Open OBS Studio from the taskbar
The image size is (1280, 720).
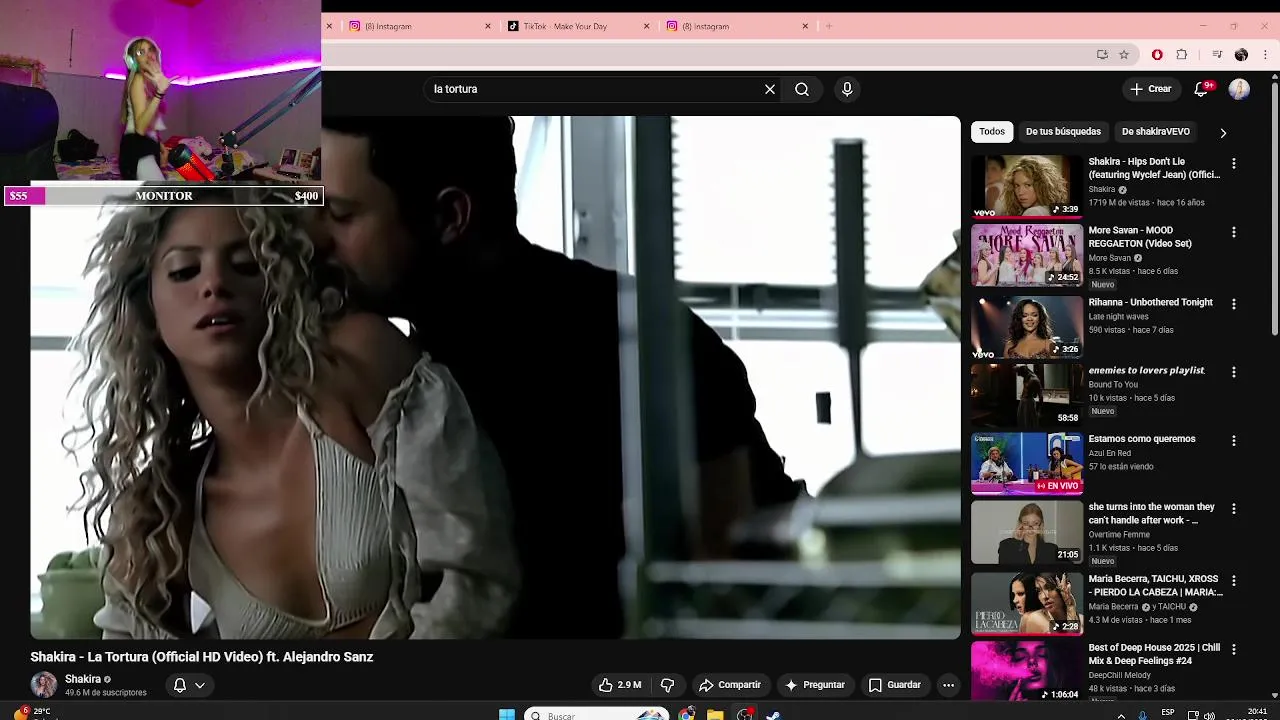click(744, 715)
